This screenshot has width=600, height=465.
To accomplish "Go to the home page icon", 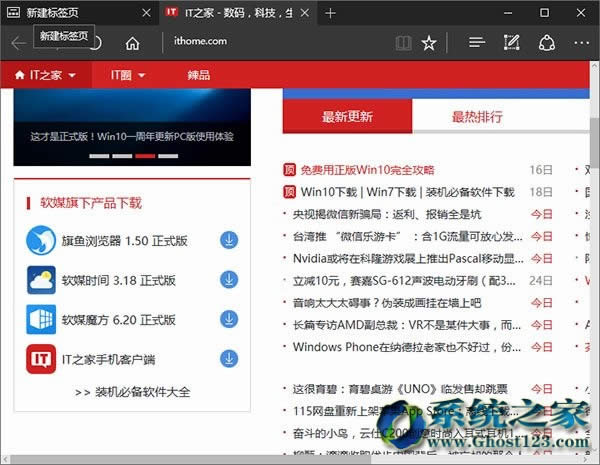I will click(132, 43).
